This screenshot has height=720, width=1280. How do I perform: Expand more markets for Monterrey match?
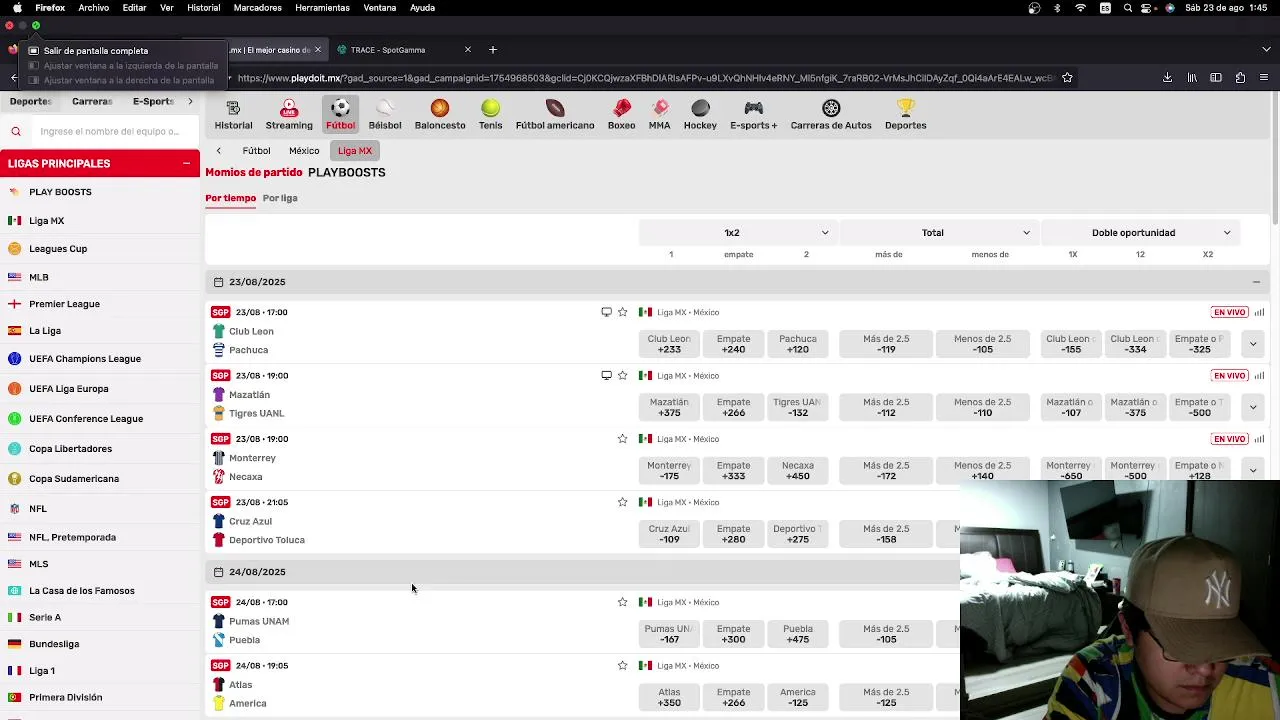(x=1253, y=469)
